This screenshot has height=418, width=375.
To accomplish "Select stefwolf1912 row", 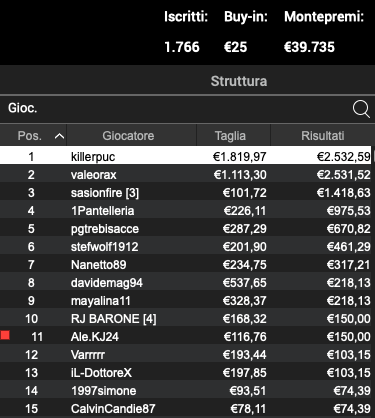I will (x=185, y=246).
